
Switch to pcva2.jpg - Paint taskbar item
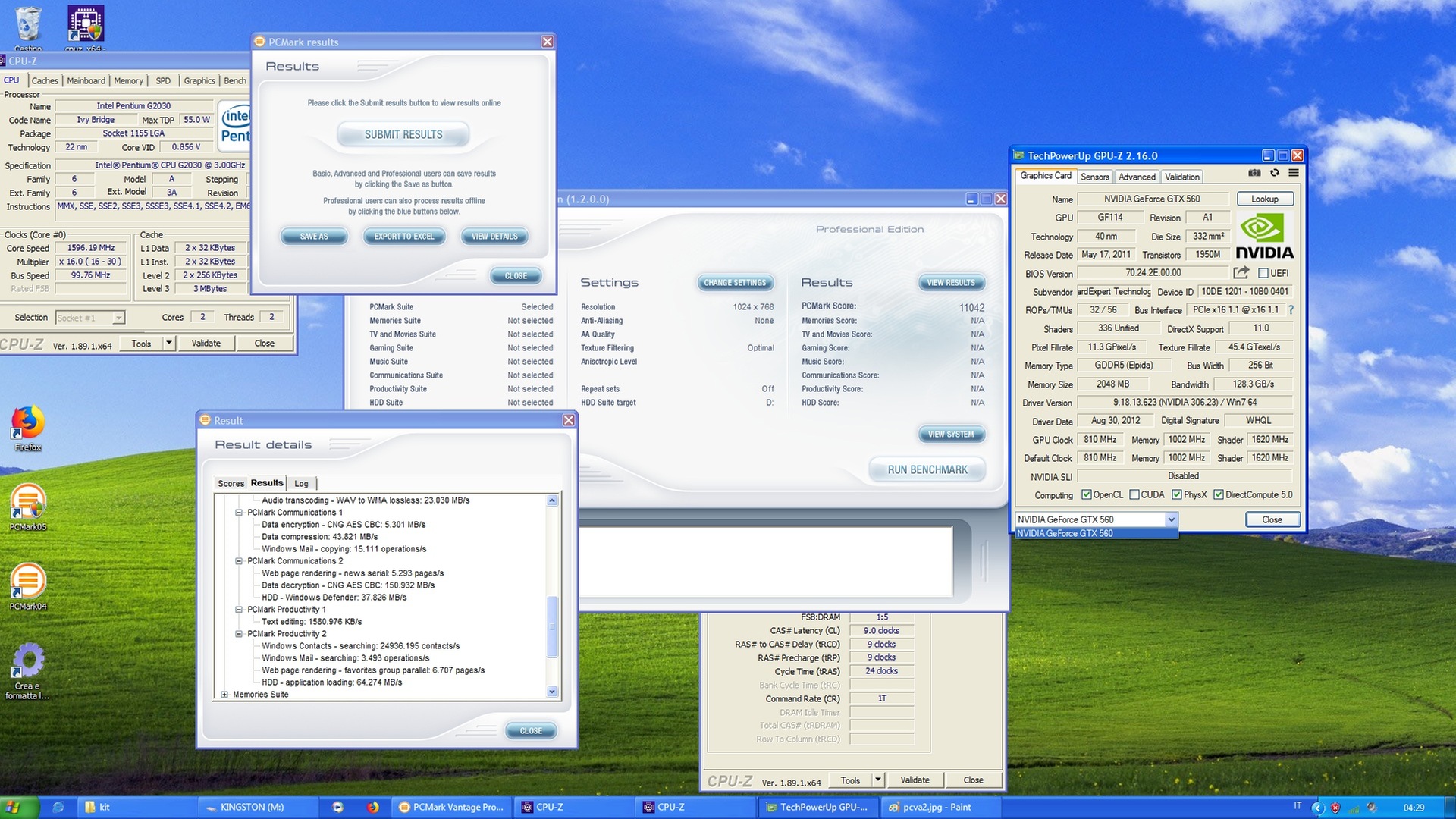[940, 808]
